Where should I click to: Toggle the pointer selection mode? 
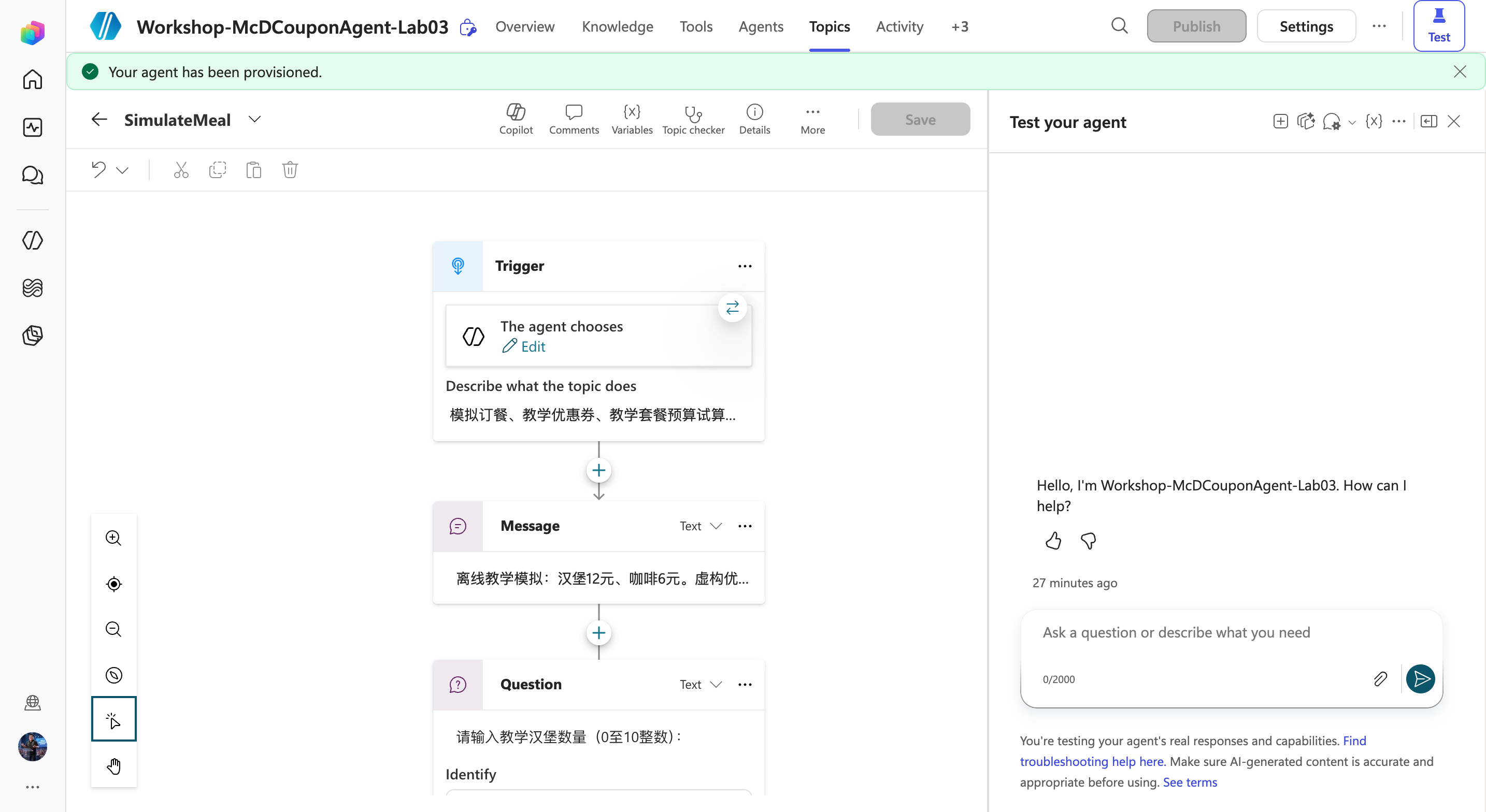coord(113,719)
